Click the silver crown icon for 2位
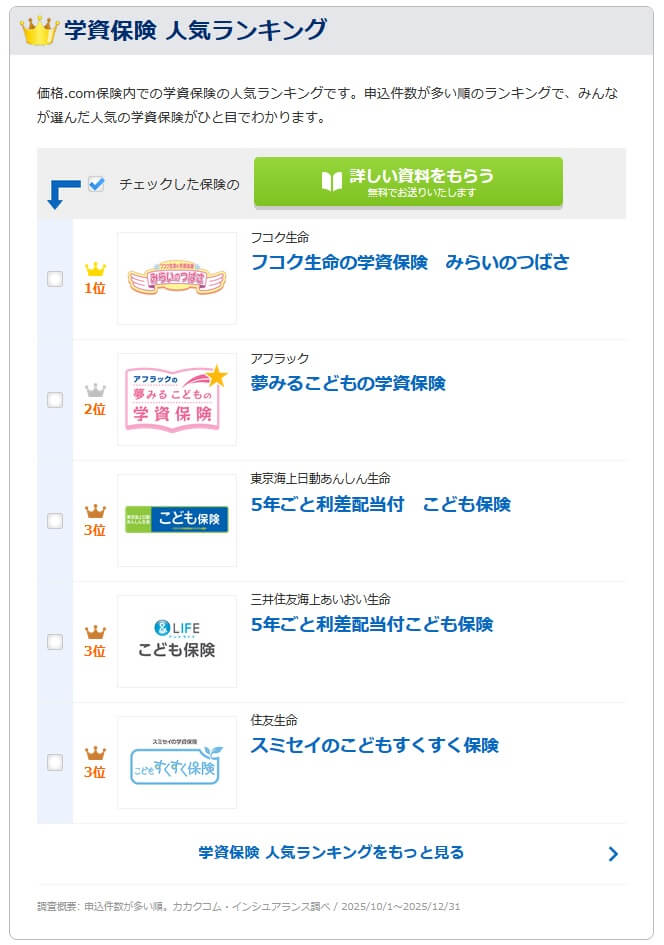The height and width of the screenshot is (945, 664). (95, 390)
